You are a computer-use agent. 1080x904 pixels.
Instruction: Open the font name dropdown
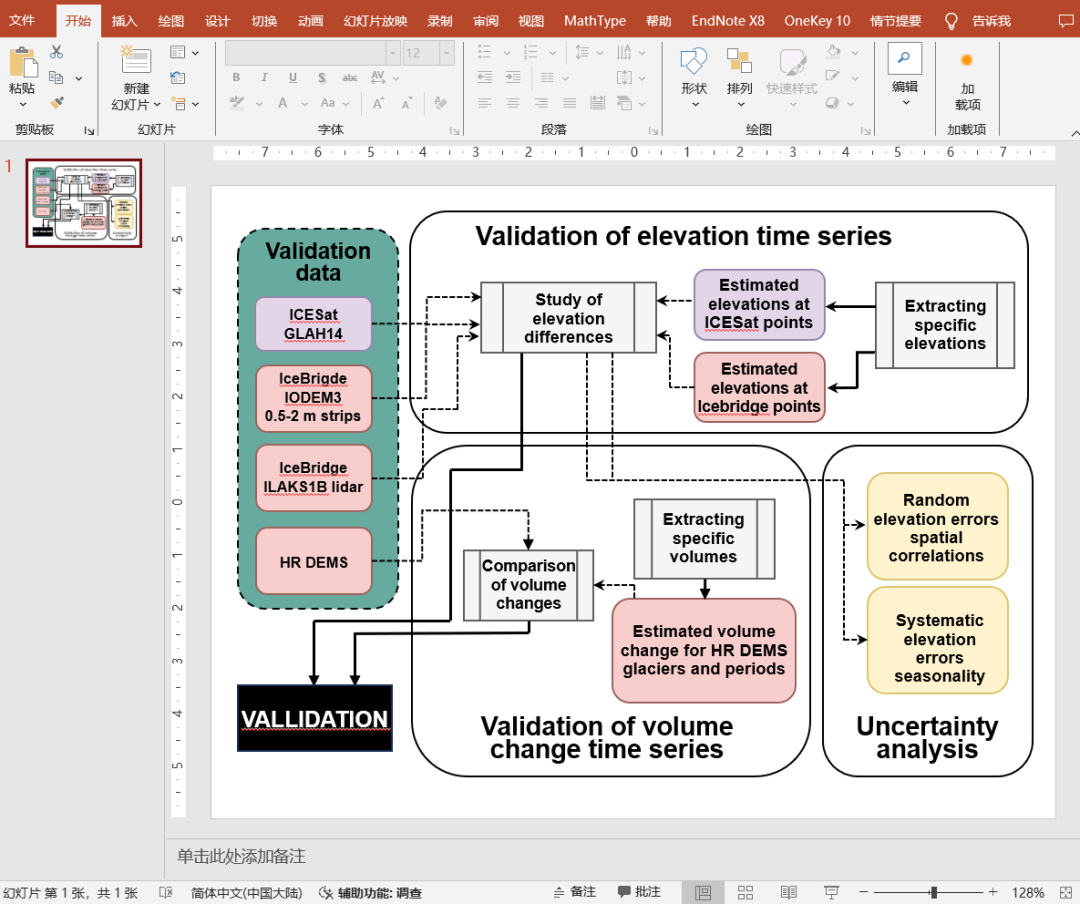[x=393, y=52]
